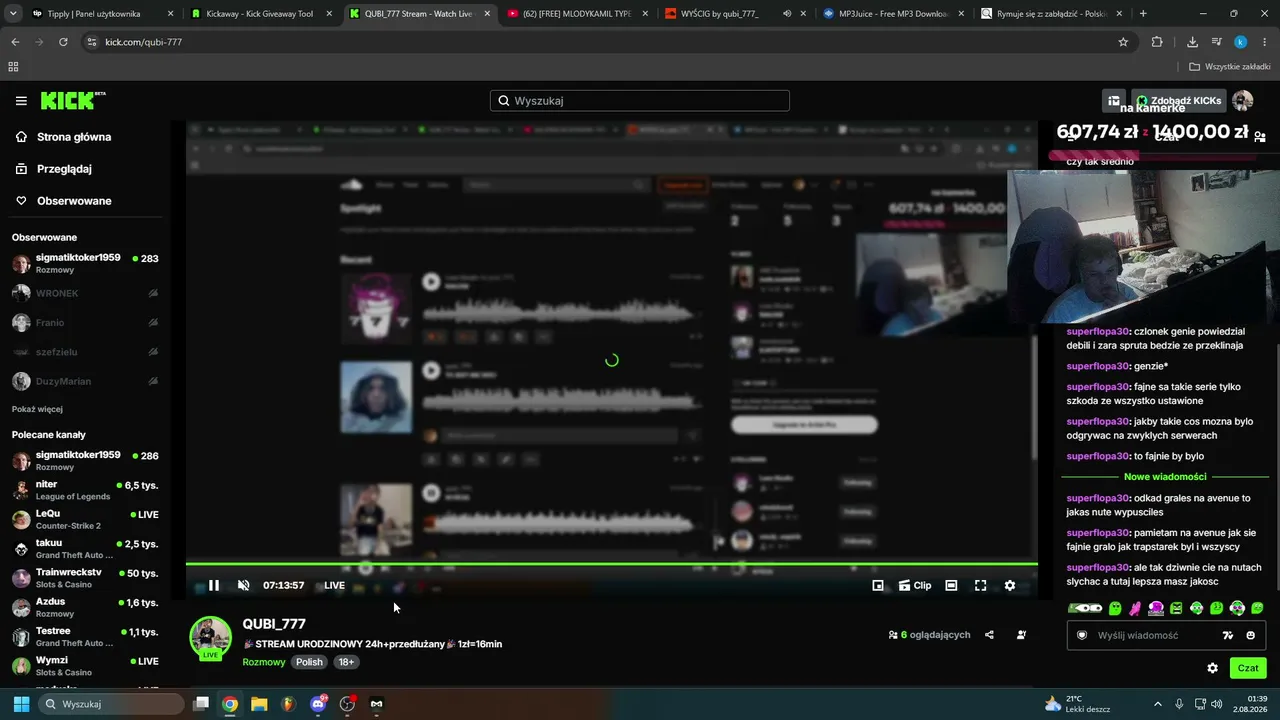This screenshot has width=1280, height=720.
Task: Mute audio on WYŚCIG tab
Action: pos(787,14)
